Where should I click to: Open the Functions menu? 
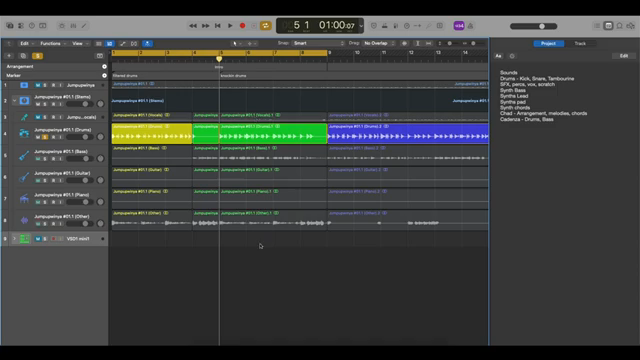(x=53, y=43)
